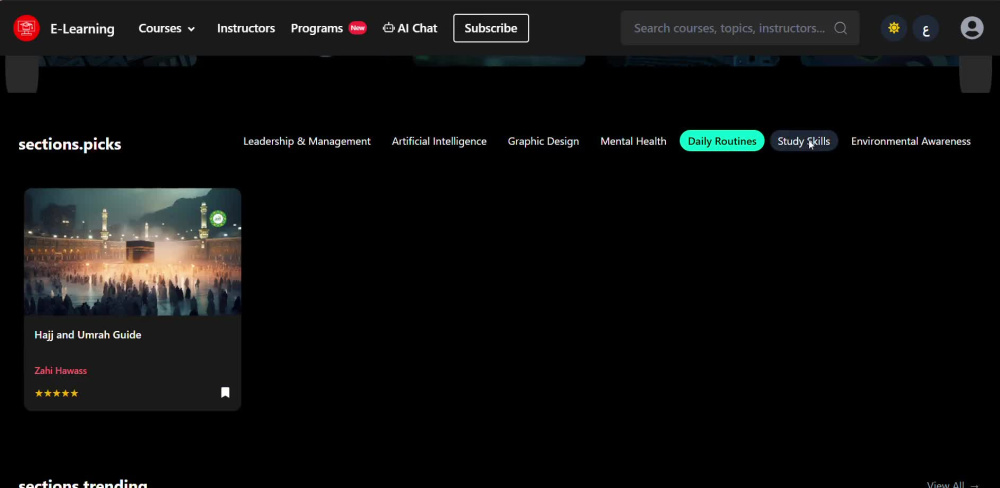Expand the Courses dropdown menu
The width and height of the screenshot is (1000, 488).
point(166,29)
